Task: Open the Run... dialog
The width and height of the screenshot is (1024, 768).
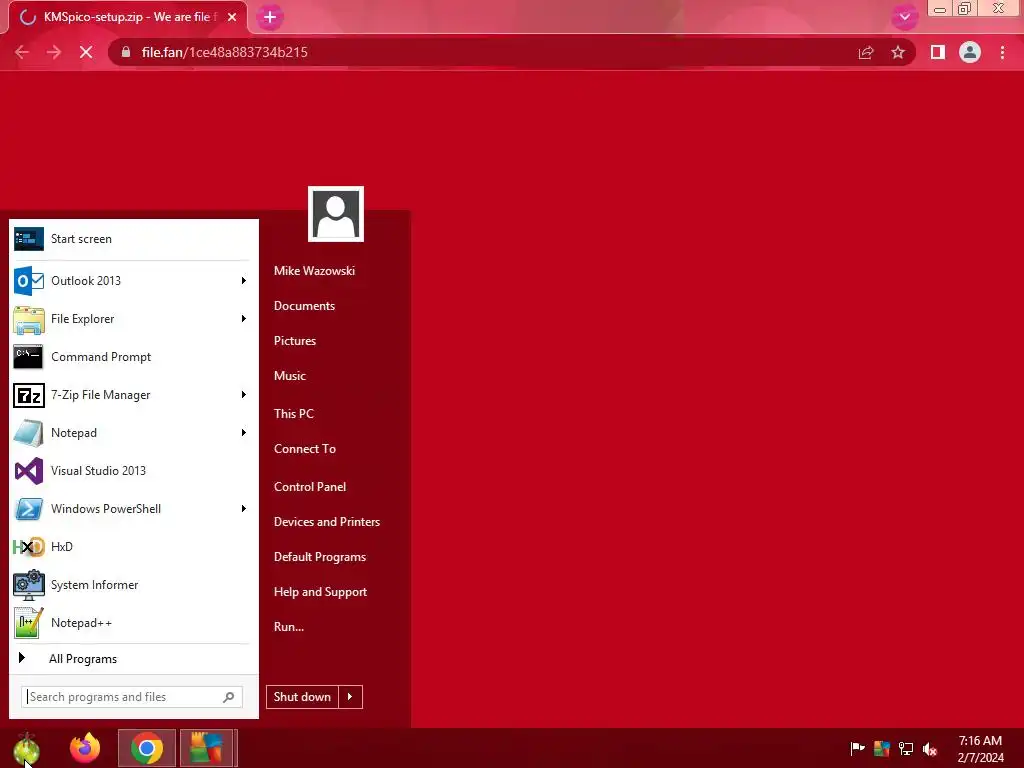Action: 289,627
